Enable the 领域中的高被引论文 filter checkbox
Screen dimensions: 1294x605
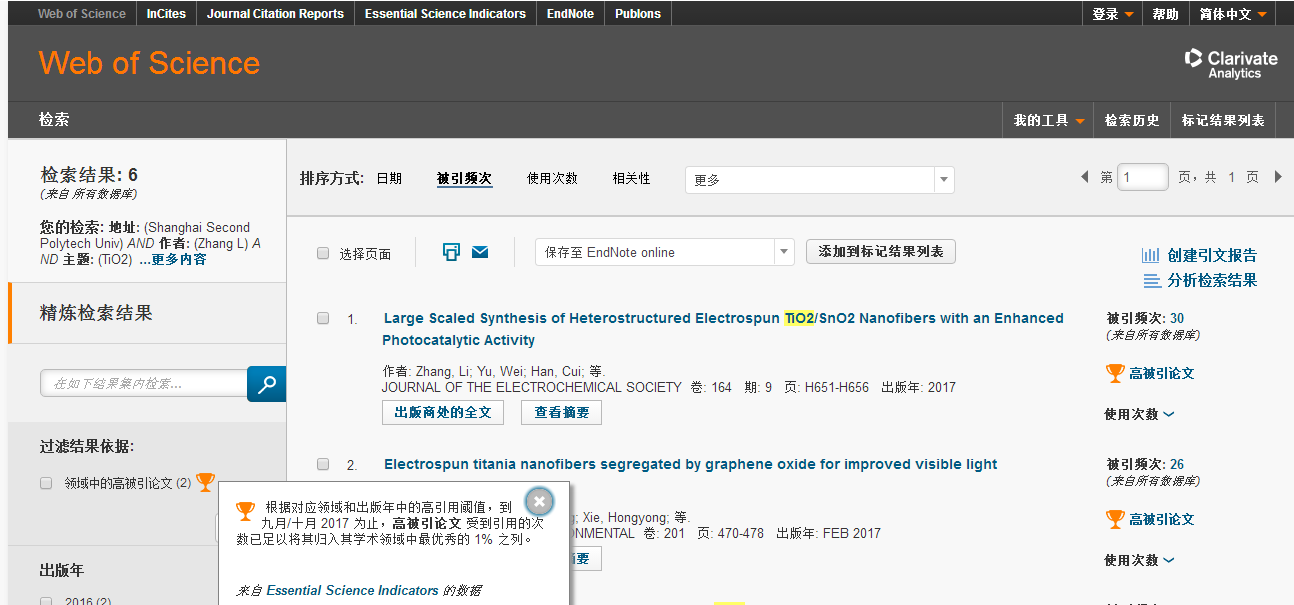46,483
